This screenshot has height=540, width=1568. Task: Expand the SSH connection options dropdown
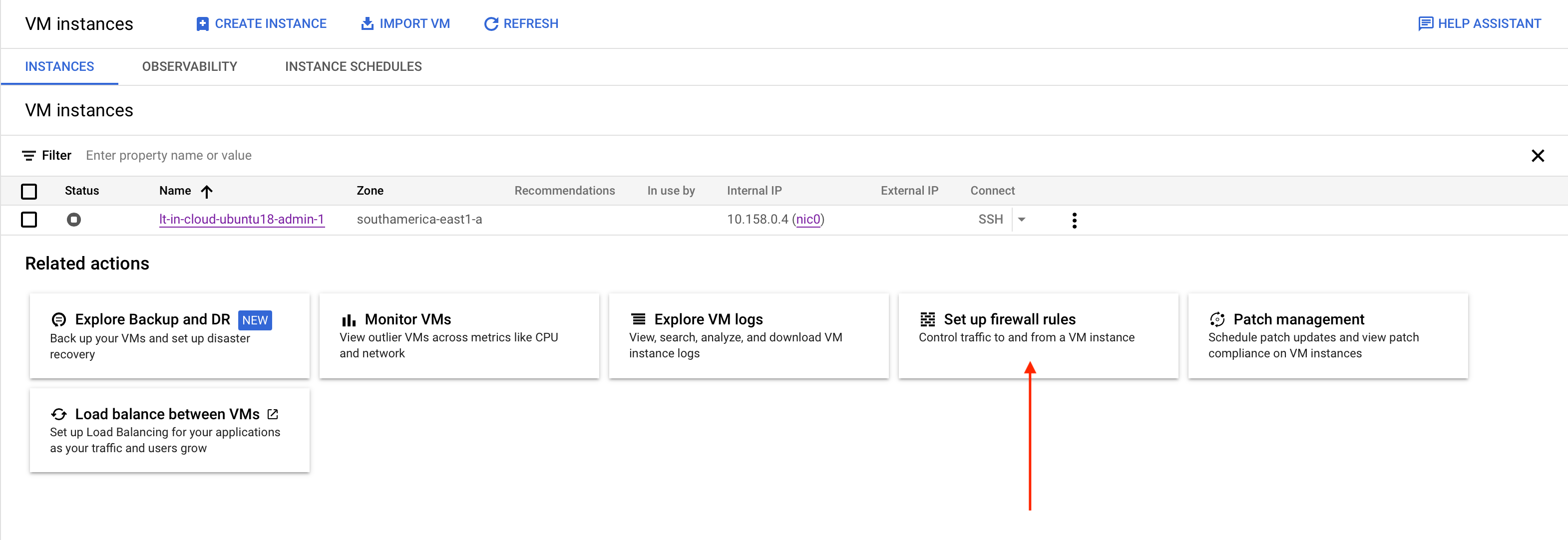tap(1022, 220)
